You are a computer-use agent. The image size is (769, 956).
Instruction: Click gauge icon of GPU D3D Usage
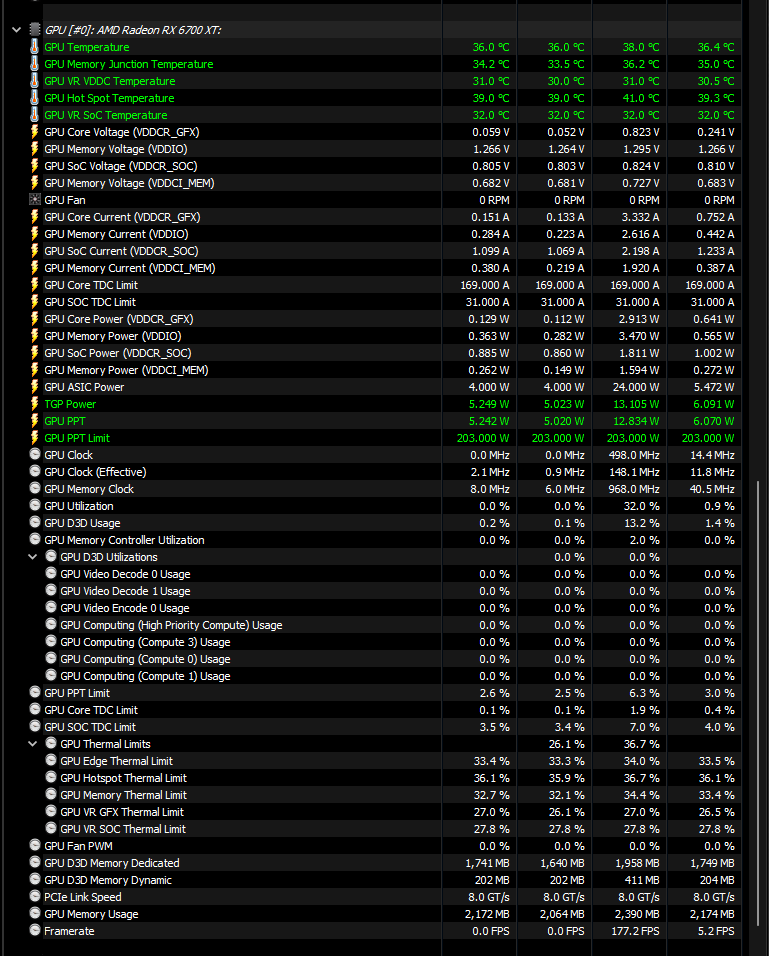(35, 523)
